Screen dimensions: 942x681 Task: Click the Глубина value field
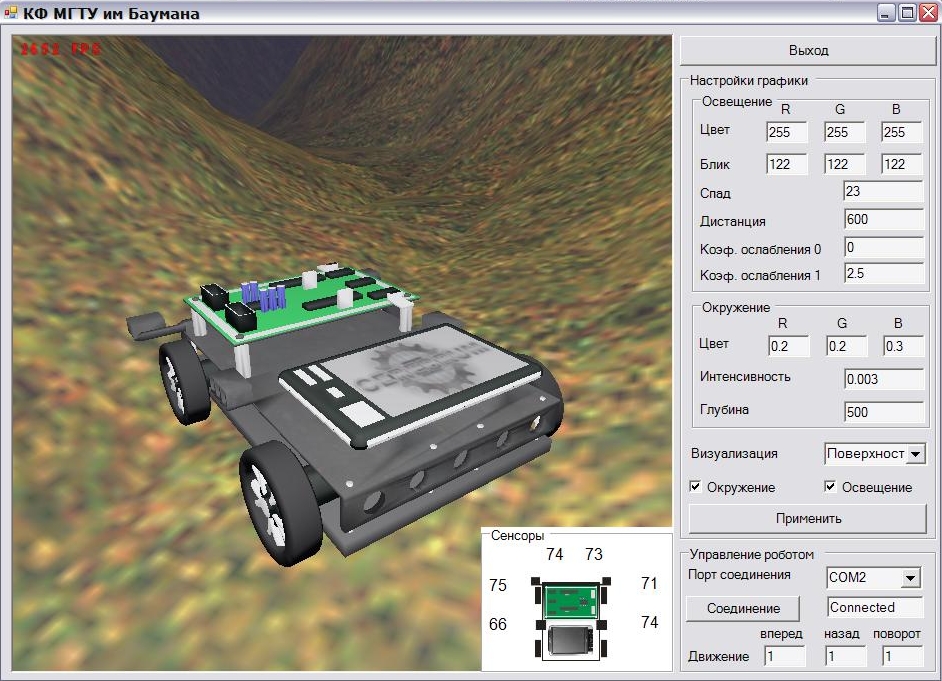tap(883, 412)
